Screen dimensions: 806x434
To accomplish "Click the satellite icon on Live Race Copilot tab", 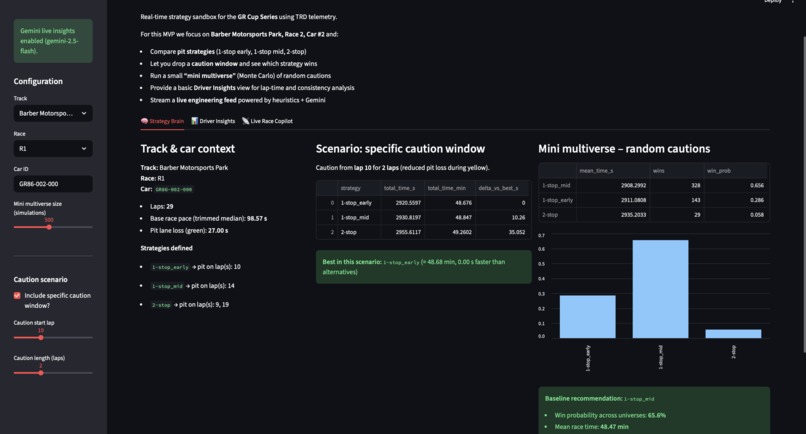I will tap(245, 121).
